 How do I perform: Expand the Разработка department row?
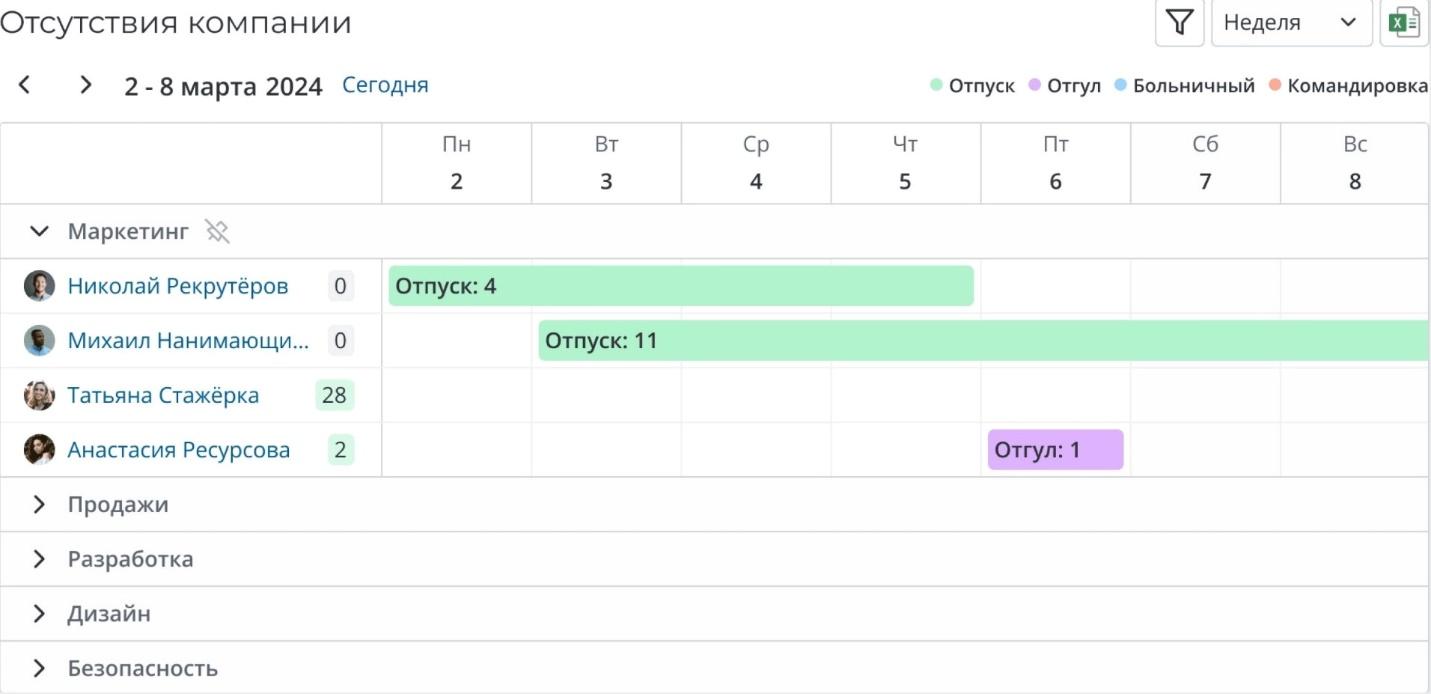point(39,559)
